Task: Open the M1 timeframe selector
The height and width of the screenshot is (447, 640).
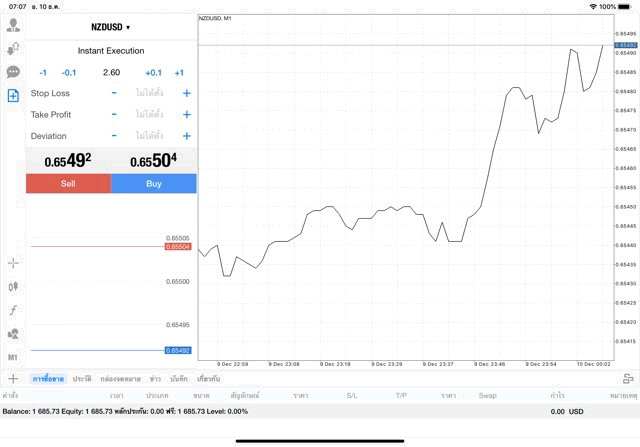Action: 13,357
